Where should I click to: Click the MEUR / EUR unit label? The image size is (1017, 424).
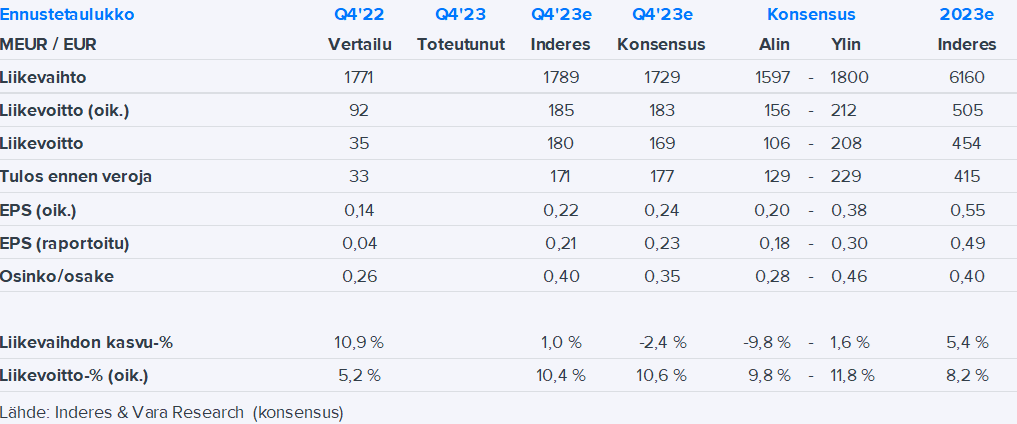coord(49,44)
